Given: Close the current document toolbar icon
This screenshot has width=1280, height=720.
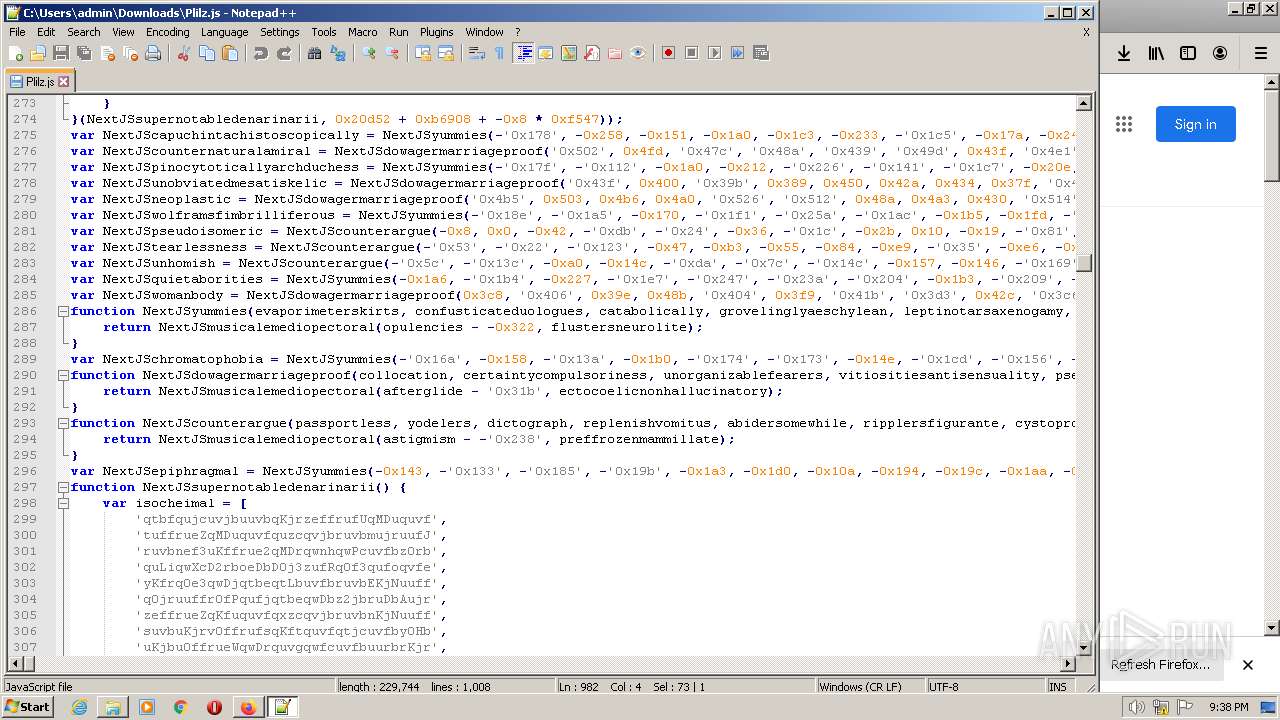Looking at the screenshot, I should 107,53.
